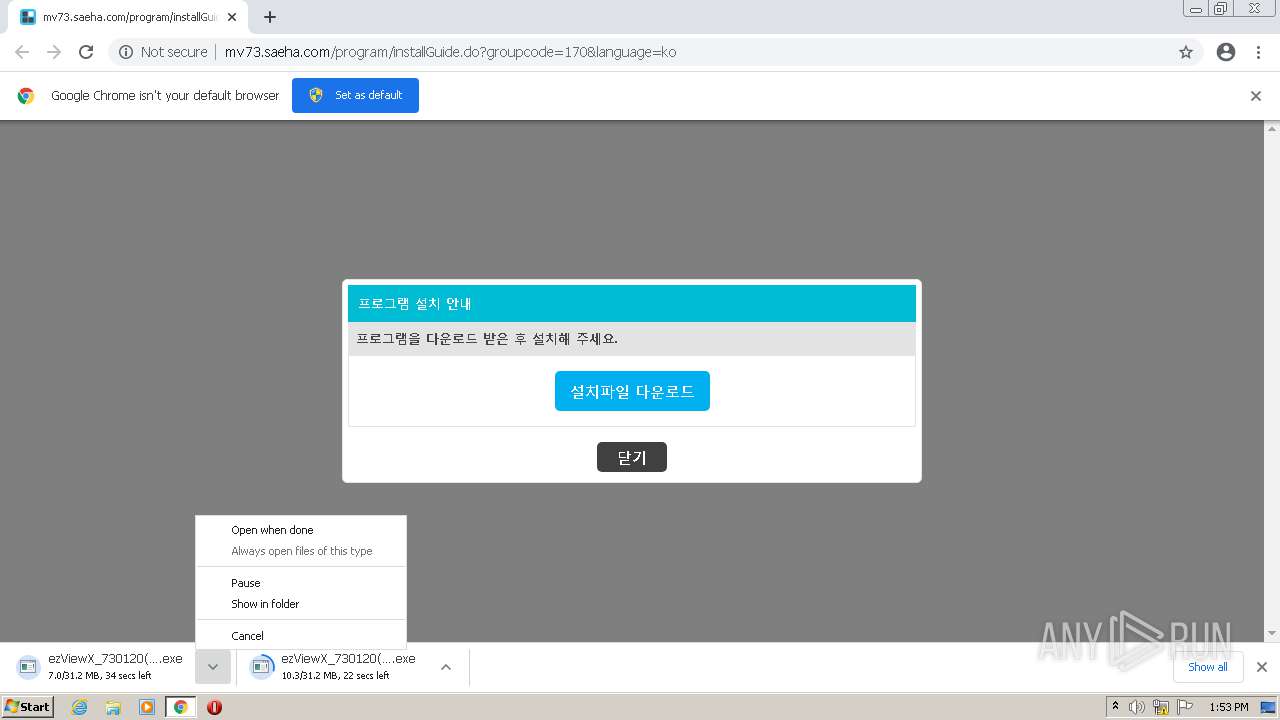Image resolution: width=1280 pixels, height=720 pixels.
Task: Open the volume speaker tray icon
Action: coord(1137,707)
